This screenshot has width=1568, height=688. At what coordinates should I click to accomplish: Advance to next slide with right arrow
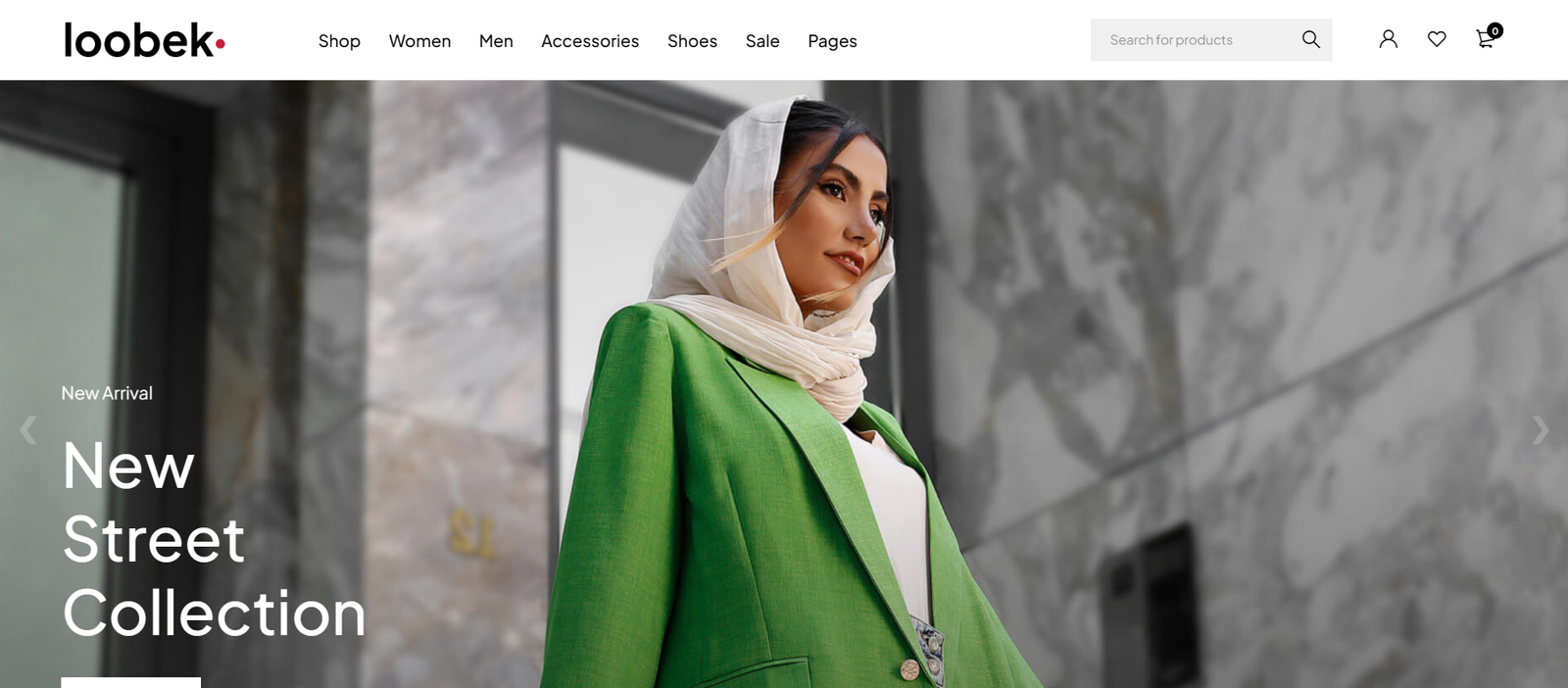coord(1540,429)
